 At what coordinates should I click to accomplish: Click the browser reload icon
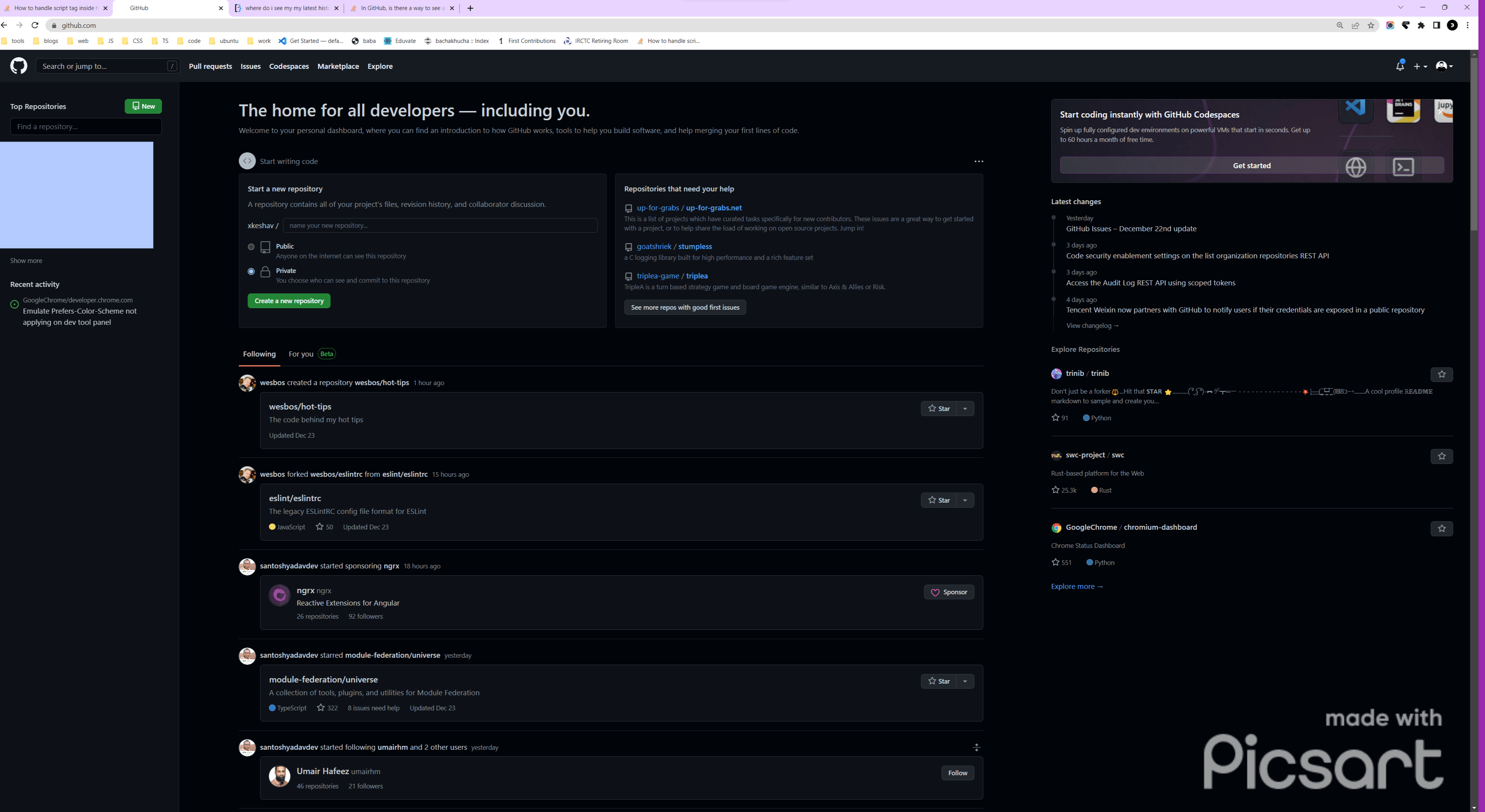click(35, 26)
